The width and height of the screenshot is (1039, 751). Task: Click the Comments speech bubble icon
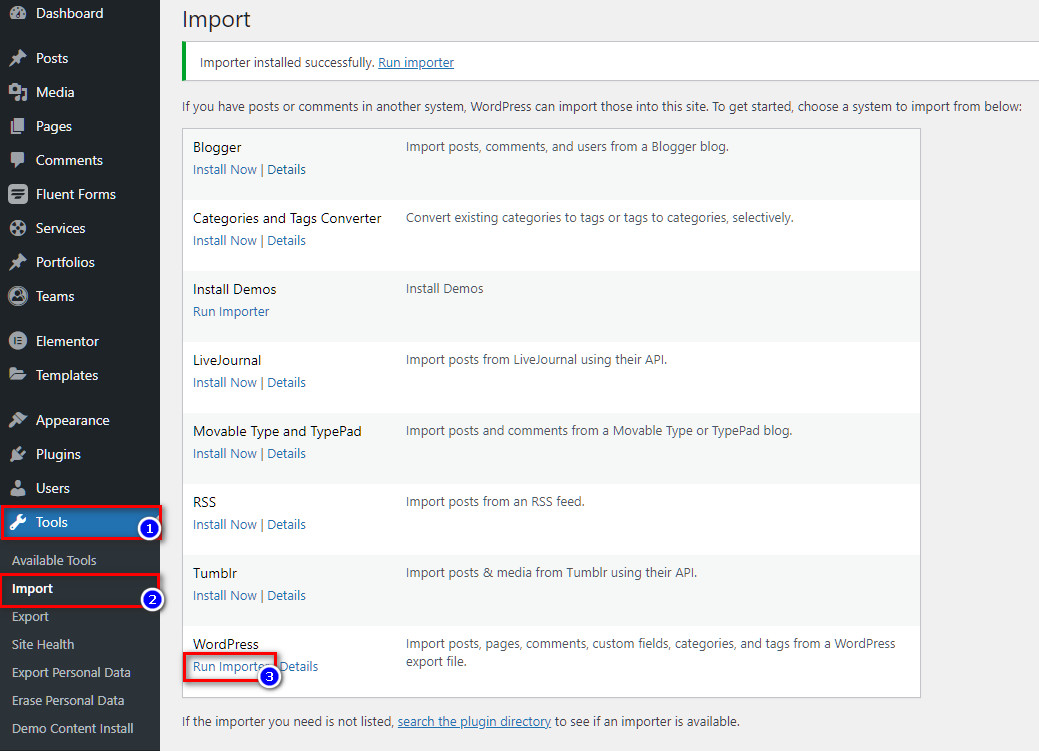pos(18,160)
